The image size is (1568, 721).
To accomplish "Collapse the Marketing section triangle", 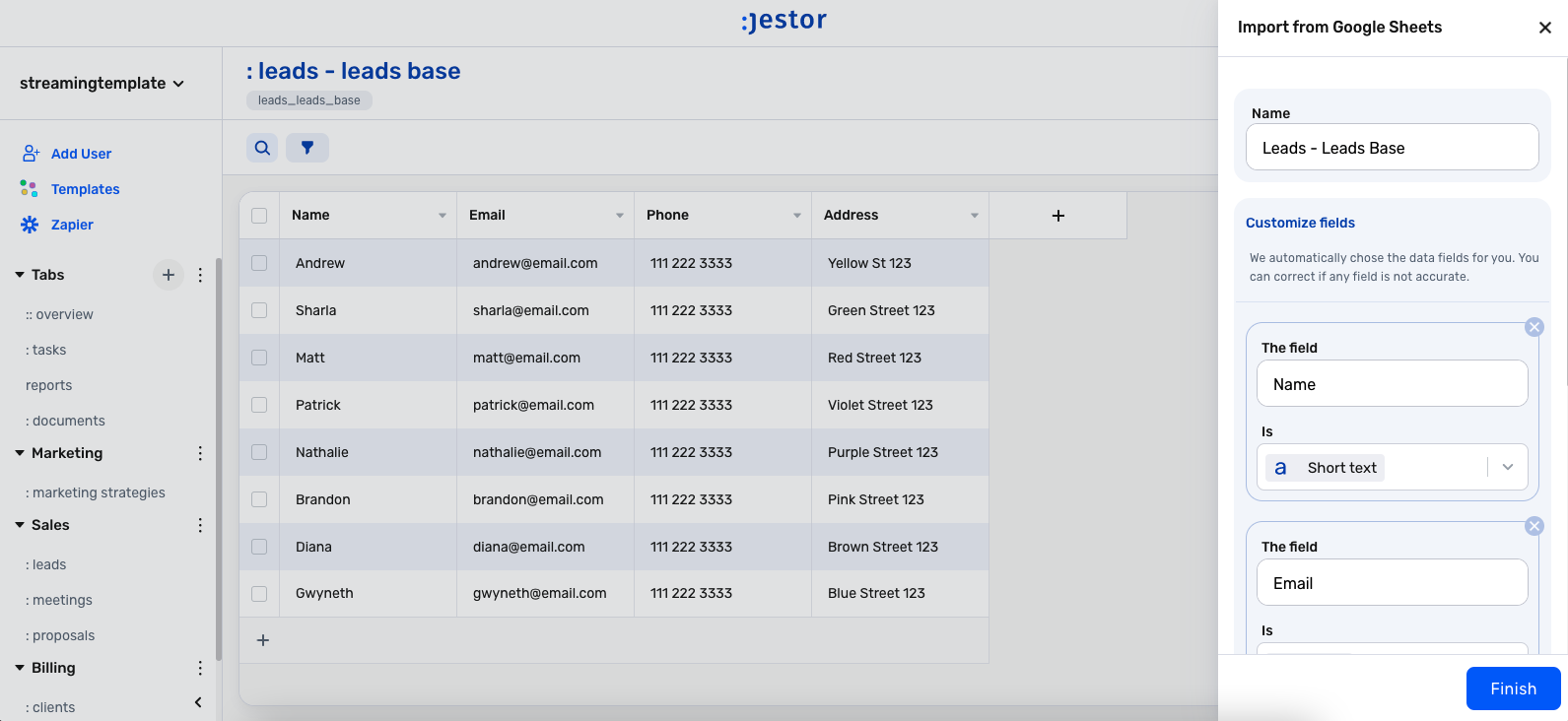I will [x=20, y=453].
